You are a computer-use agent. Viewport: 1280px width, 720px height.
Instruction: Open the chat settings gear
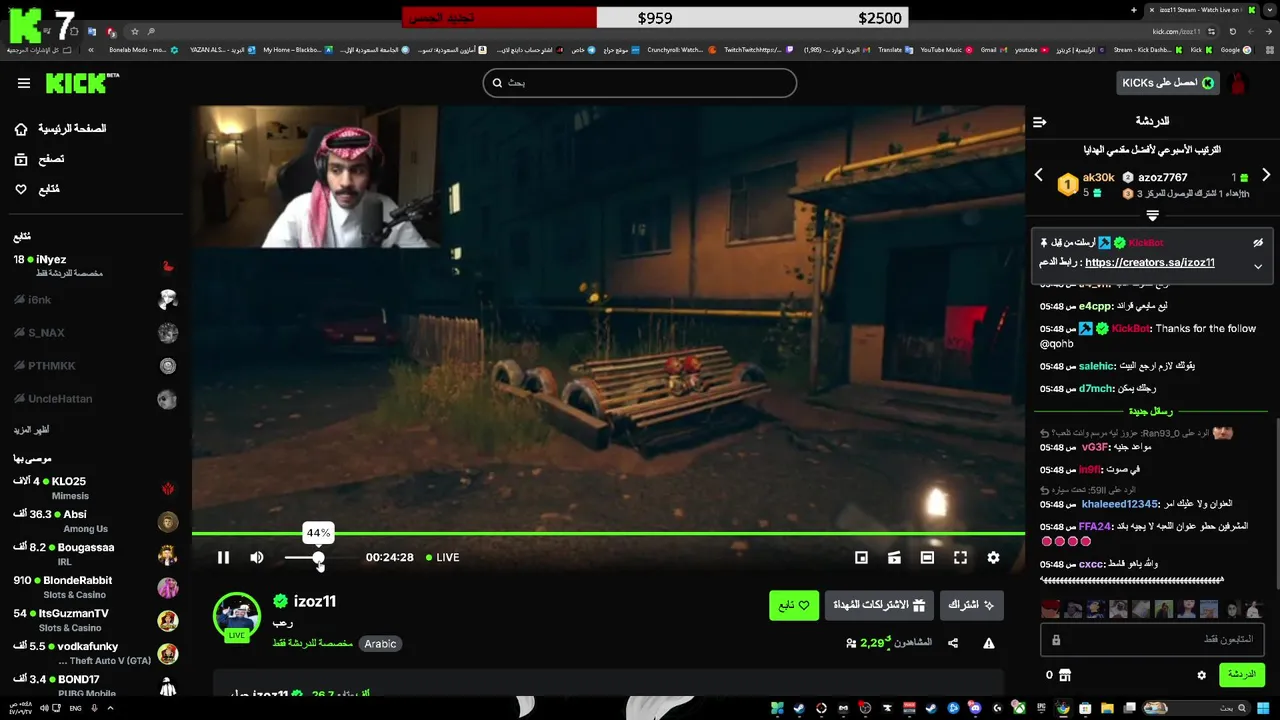click(1201, 675)
